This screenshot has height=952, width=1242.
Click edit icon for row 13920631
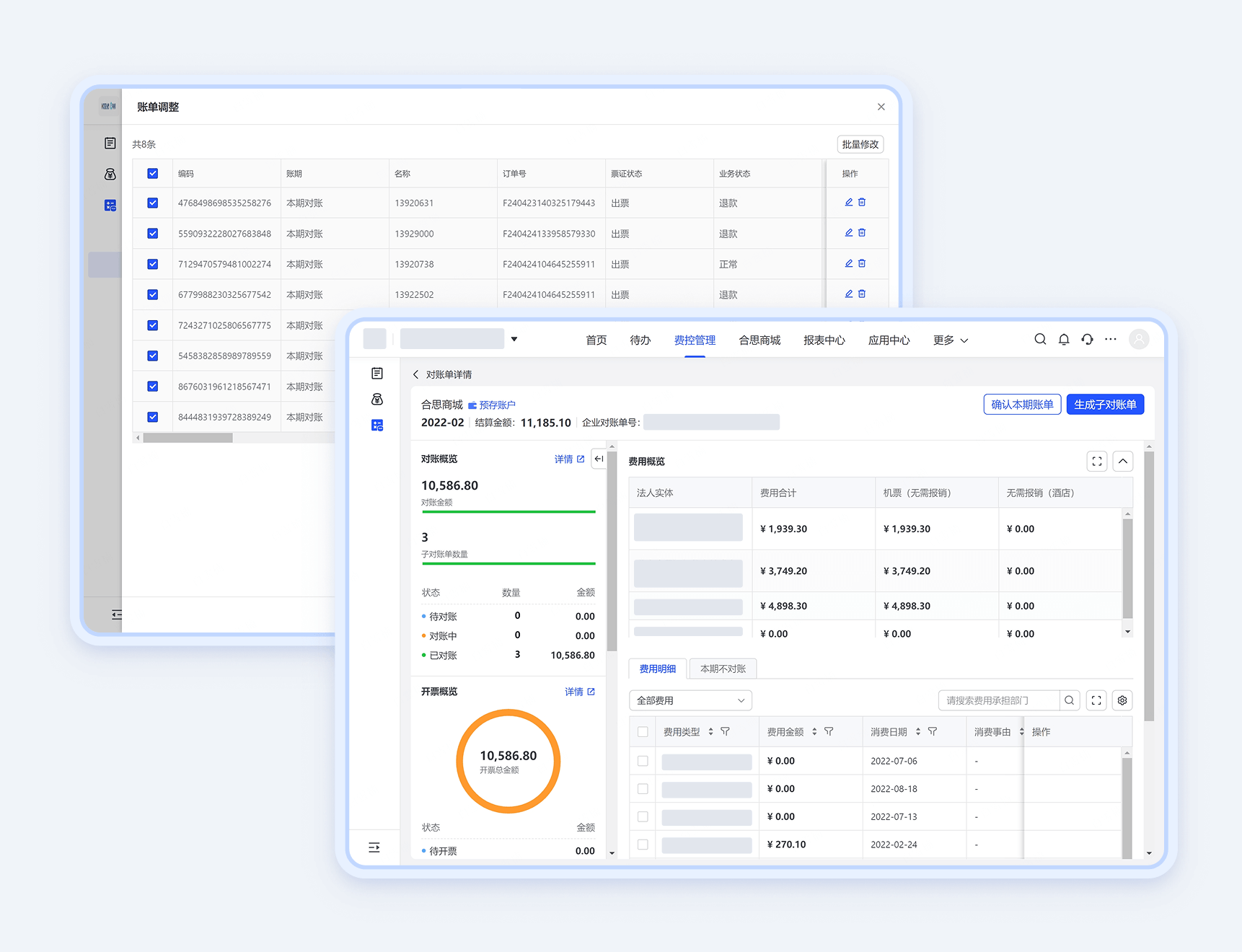(x=849, y=203)
